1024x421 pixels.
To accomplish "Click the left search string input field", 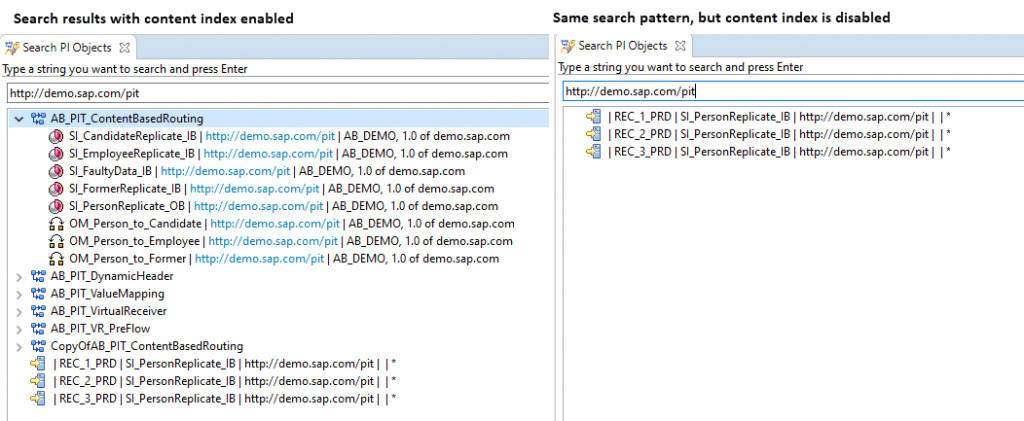I will point(277,93).
